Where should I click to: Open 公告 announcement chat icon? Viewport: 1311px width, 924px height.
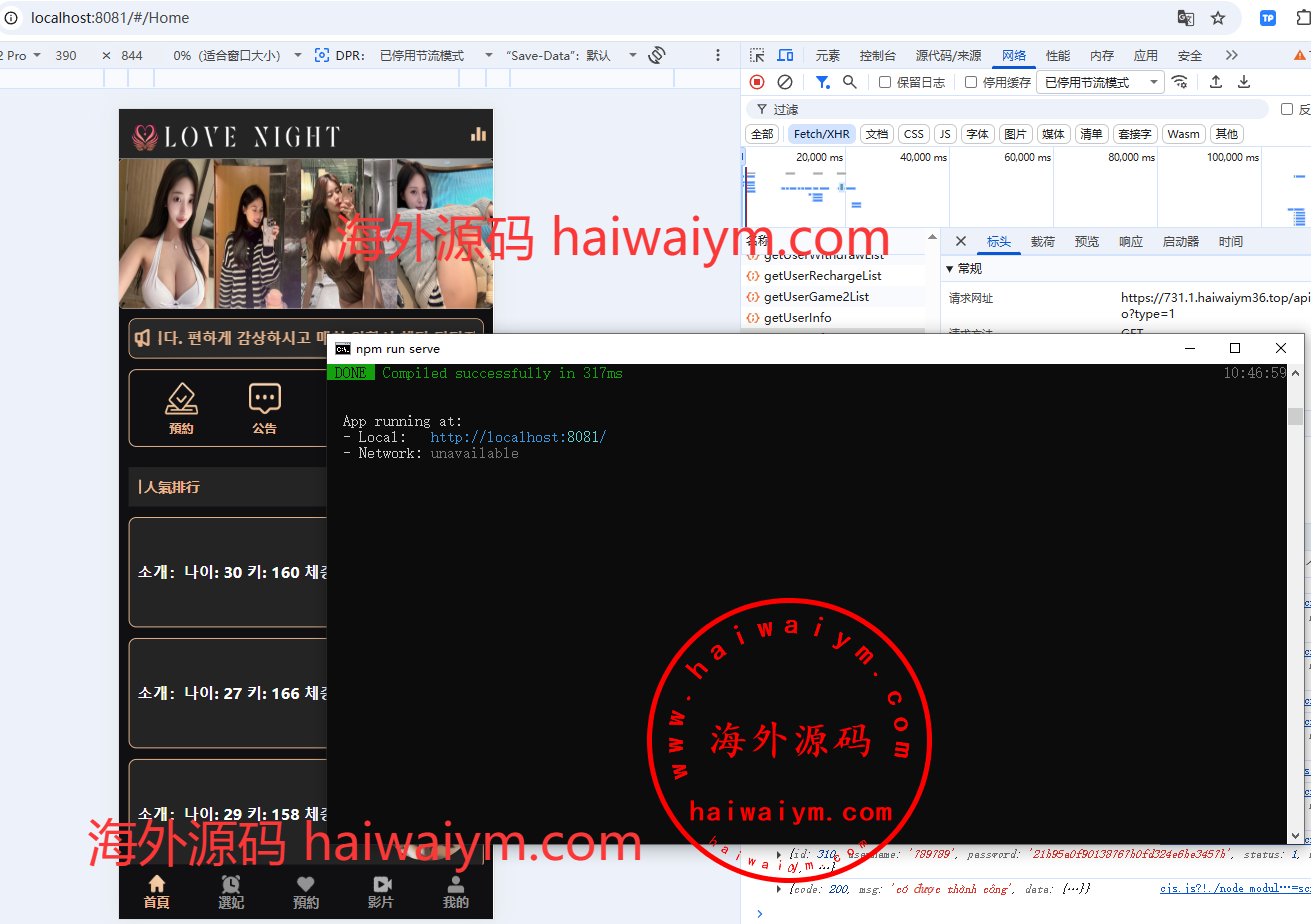(x=265, y=408)
